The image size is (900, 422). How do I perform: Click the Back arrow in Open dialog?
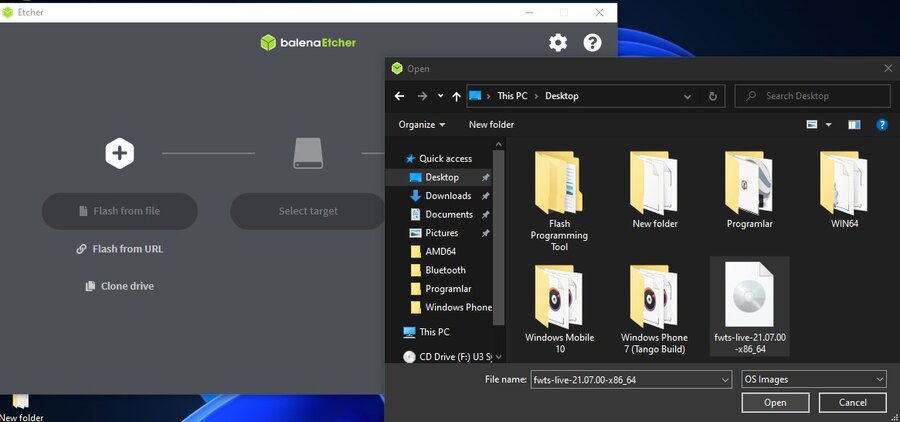(x=400, y=96)
